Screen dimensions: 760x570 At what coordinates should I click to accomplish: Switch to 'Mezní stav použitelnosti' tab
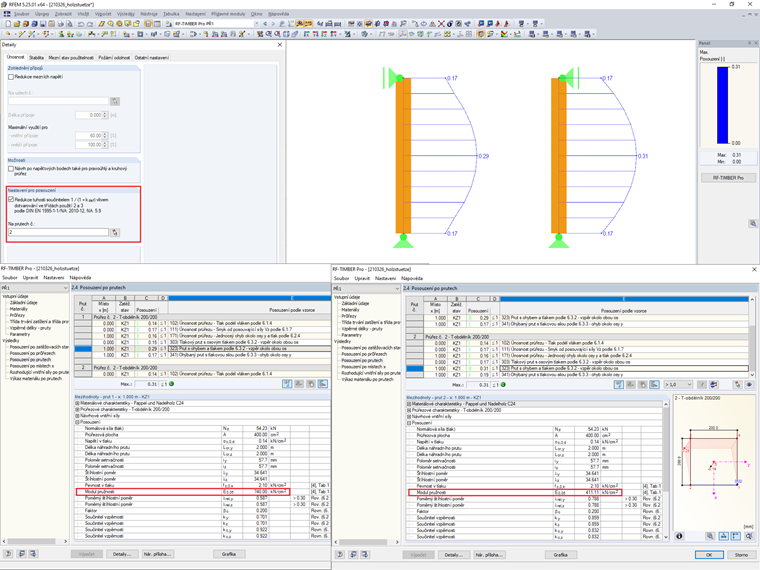click(x=71, y=58)
